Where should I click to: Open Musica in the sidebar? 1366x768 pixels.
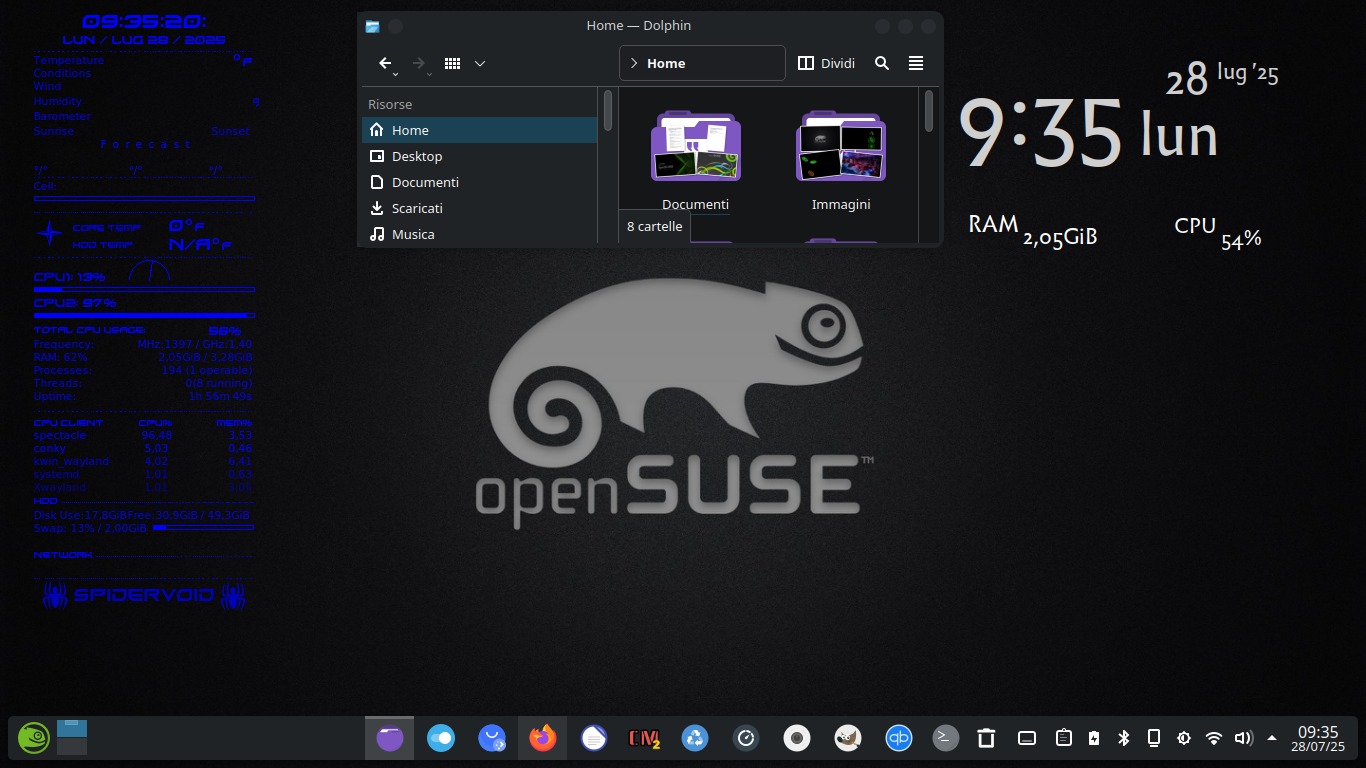[x=479, y=234]
